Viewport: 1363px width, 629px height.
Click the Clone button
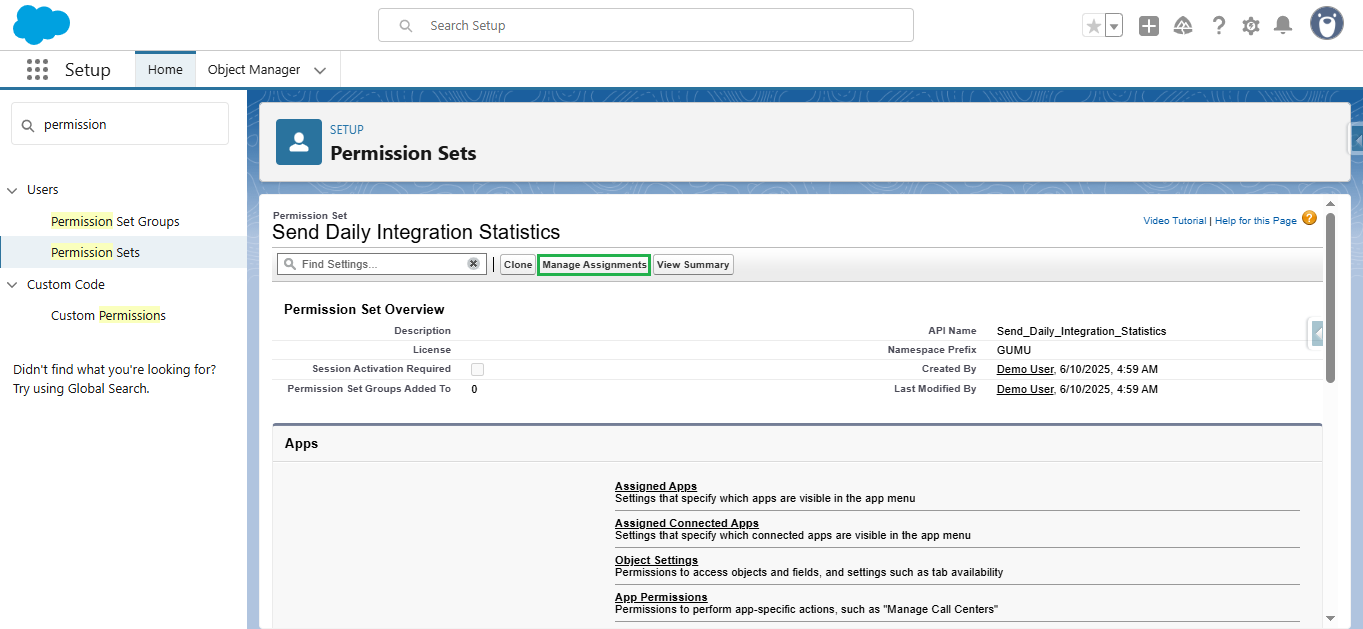(x=518, y=265)
